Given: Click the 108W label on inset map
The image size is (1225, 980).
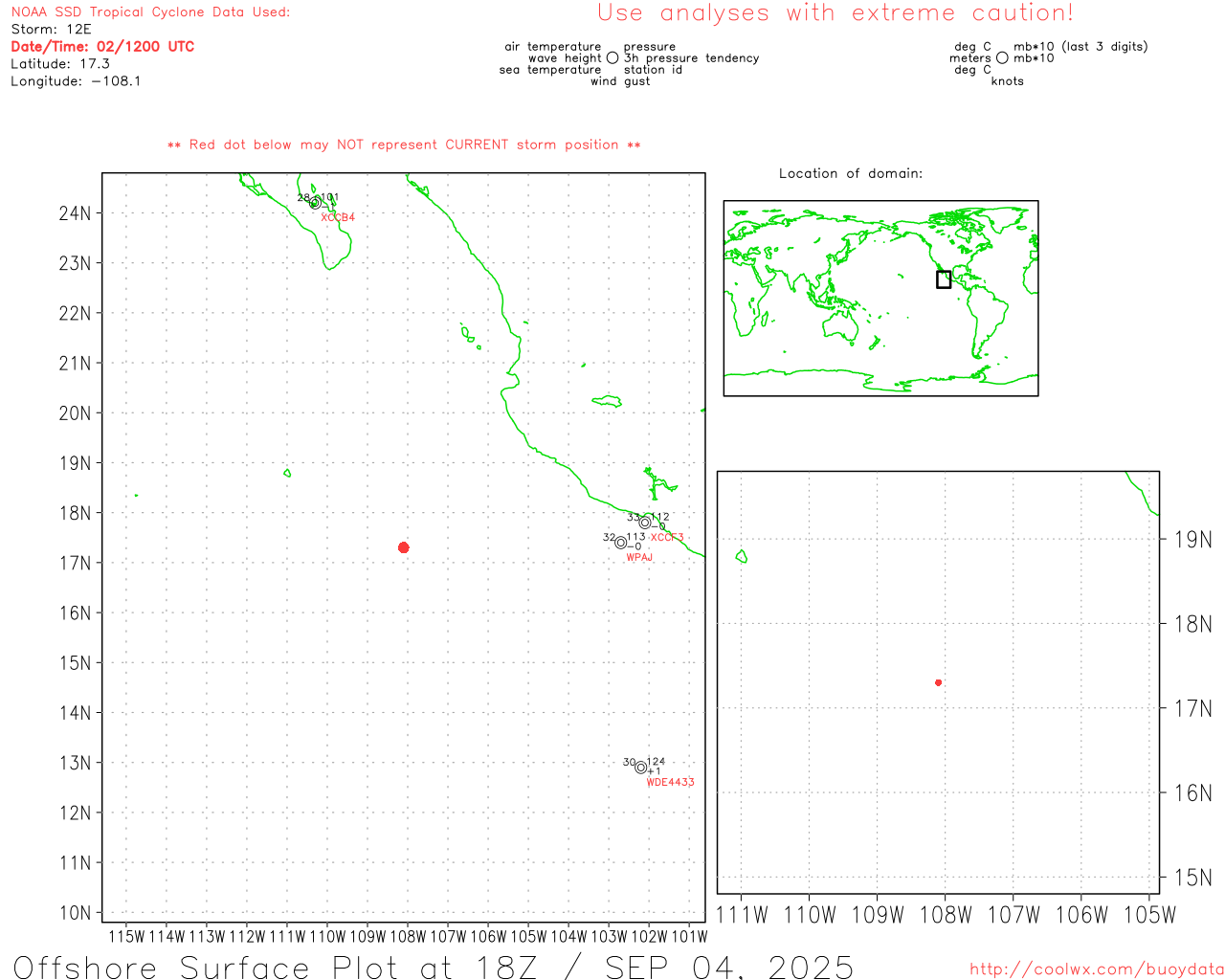Looking at the screenshot, I should (946, 915).
